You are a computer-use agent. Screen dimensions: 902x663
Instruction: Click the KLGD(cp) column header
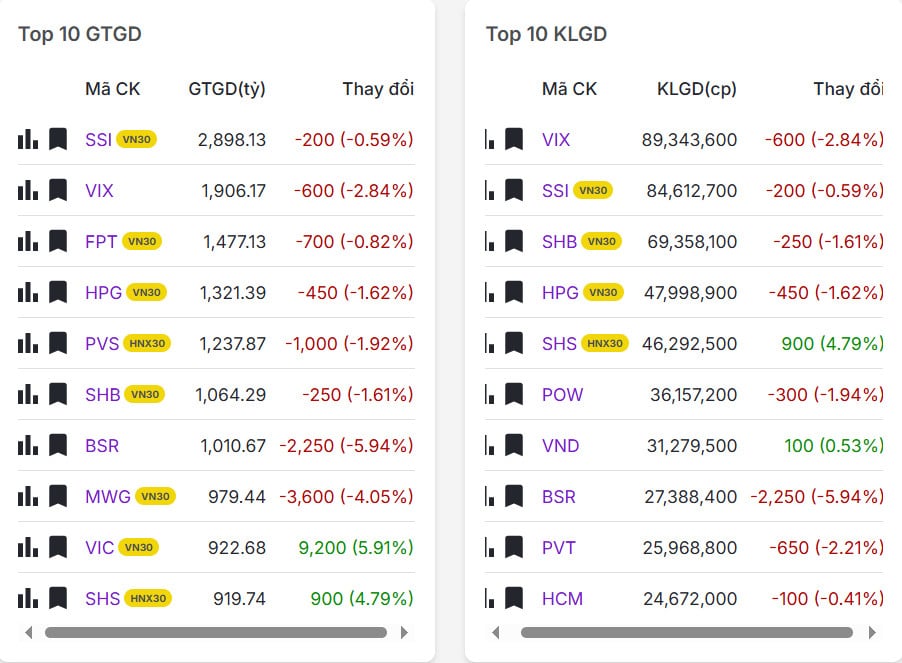pyautogui.click(x=696, y=89)
